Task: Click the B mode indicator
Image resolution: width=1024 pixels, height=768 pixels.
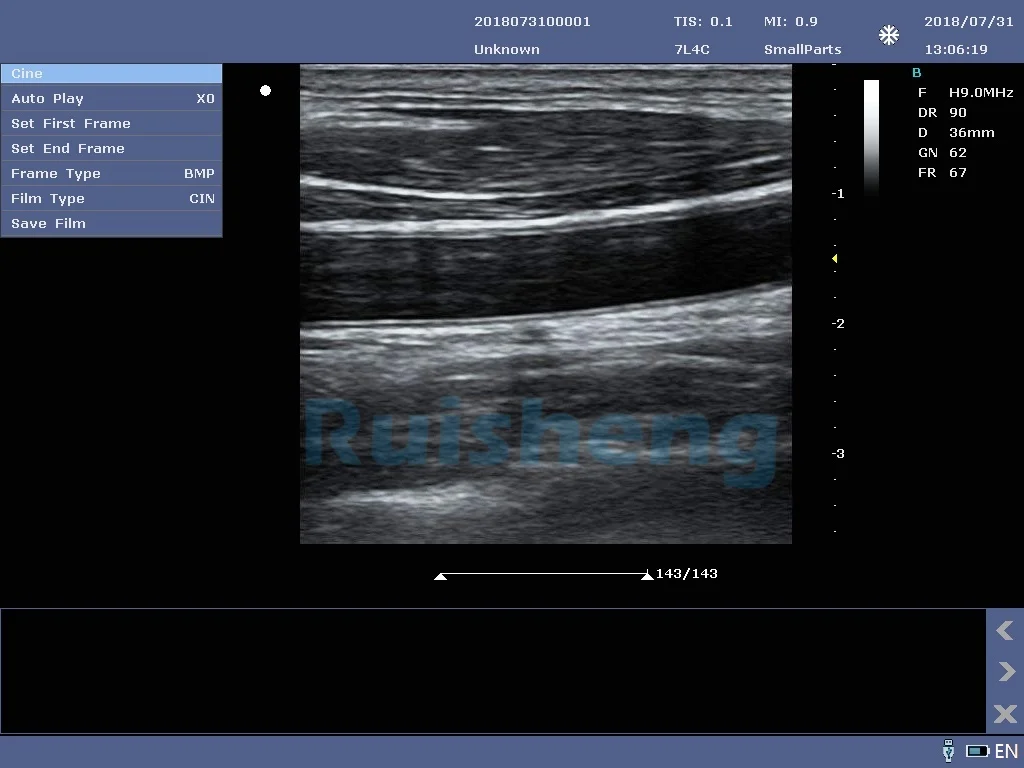Action: tap(916, 72)
